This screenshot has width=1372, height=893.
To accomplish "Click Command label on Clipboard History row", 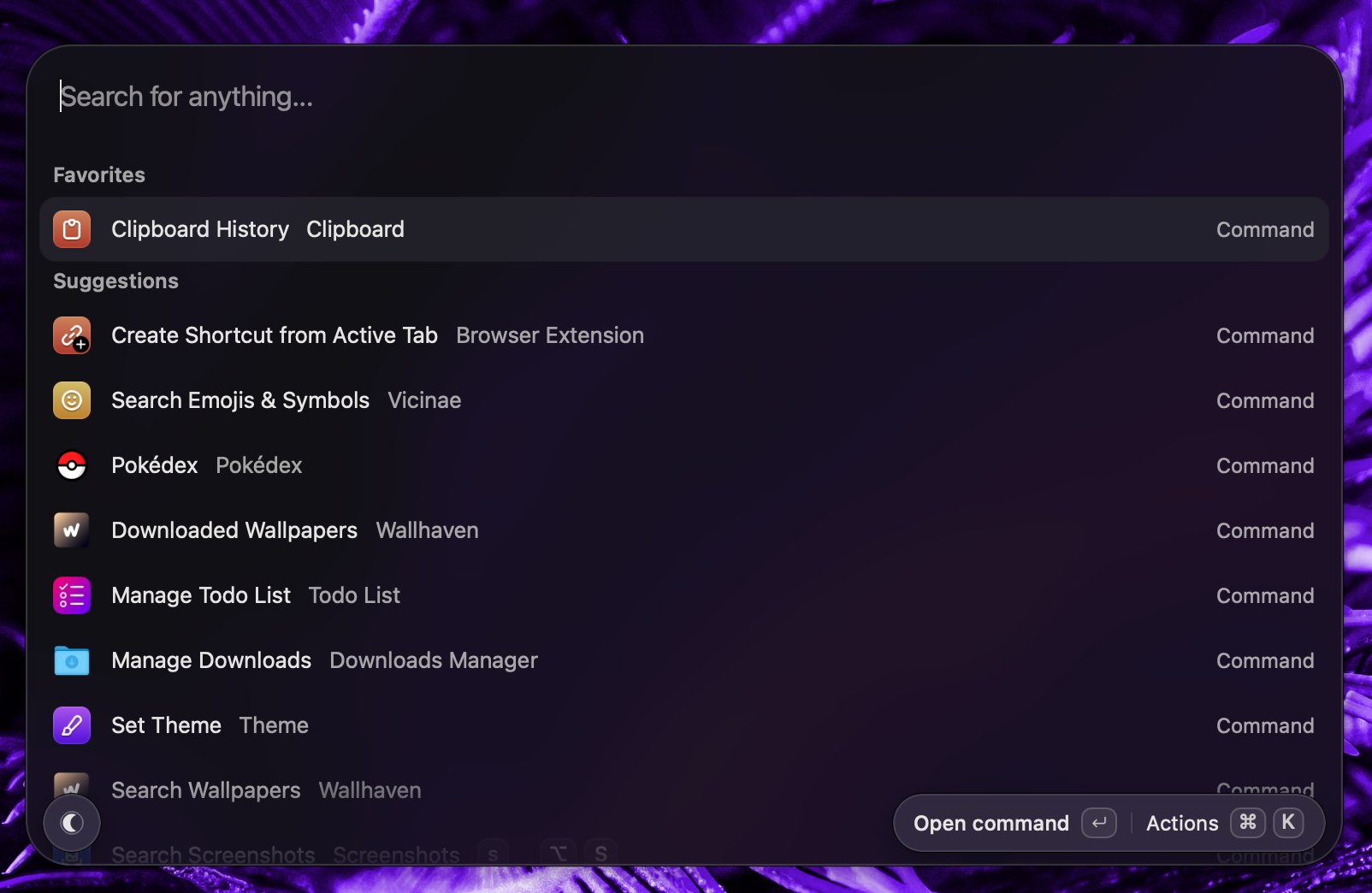I will [1265, 229].
